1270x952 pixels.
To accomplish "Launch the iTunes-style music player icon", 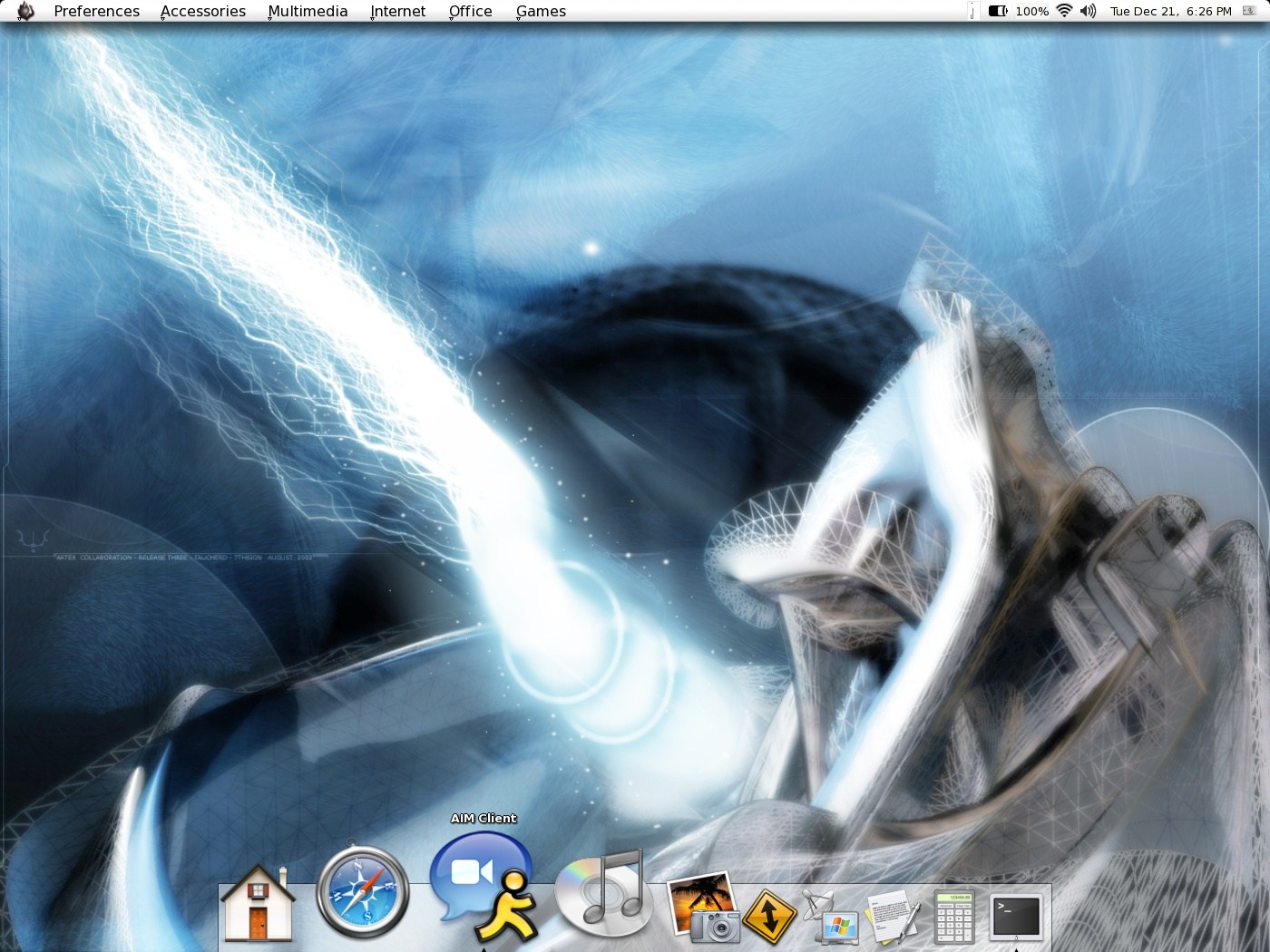I will (602, 893).
